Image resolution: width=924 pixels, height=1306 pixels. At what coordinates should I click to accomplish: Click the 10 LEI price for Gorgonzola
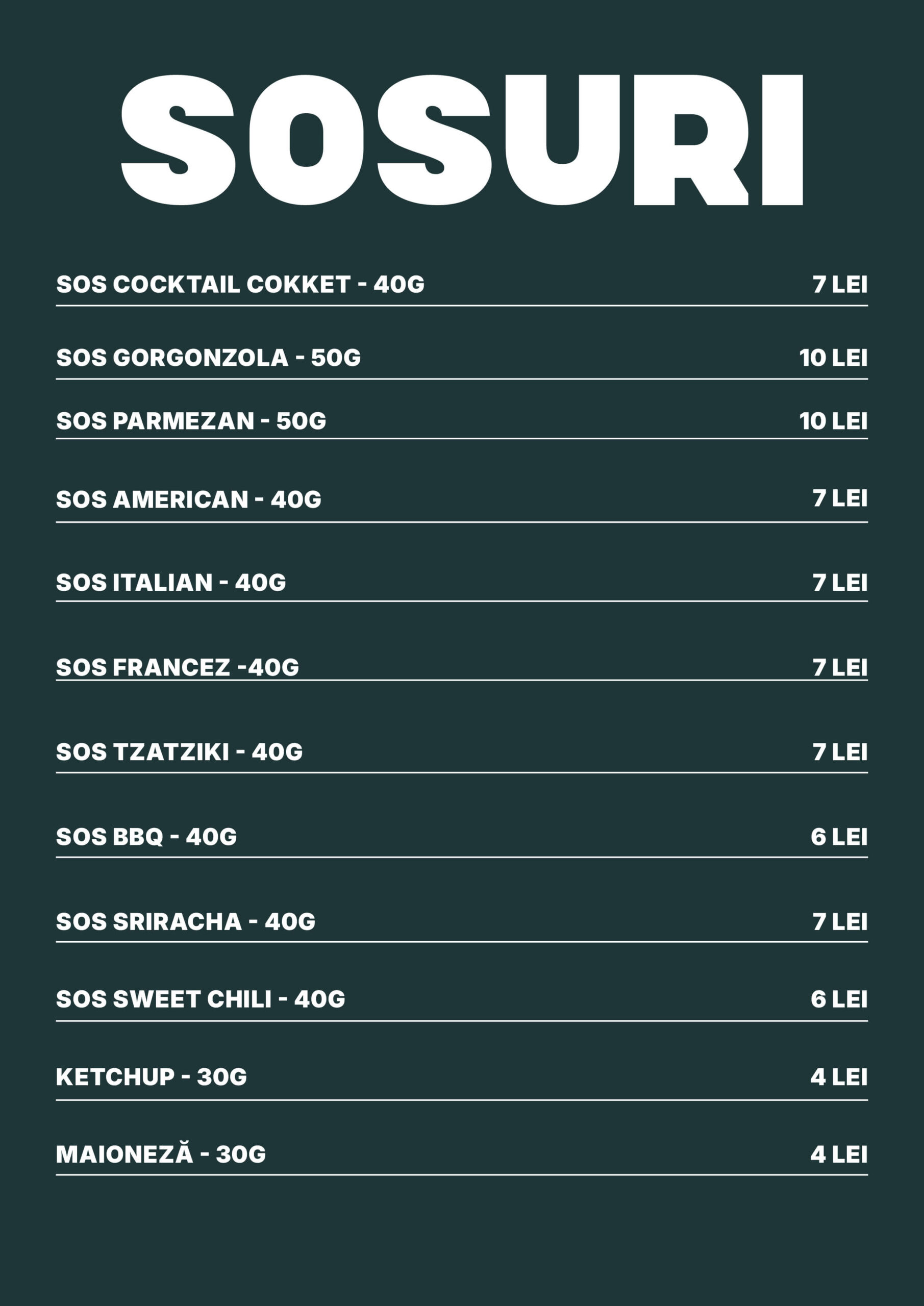point(833,358)
